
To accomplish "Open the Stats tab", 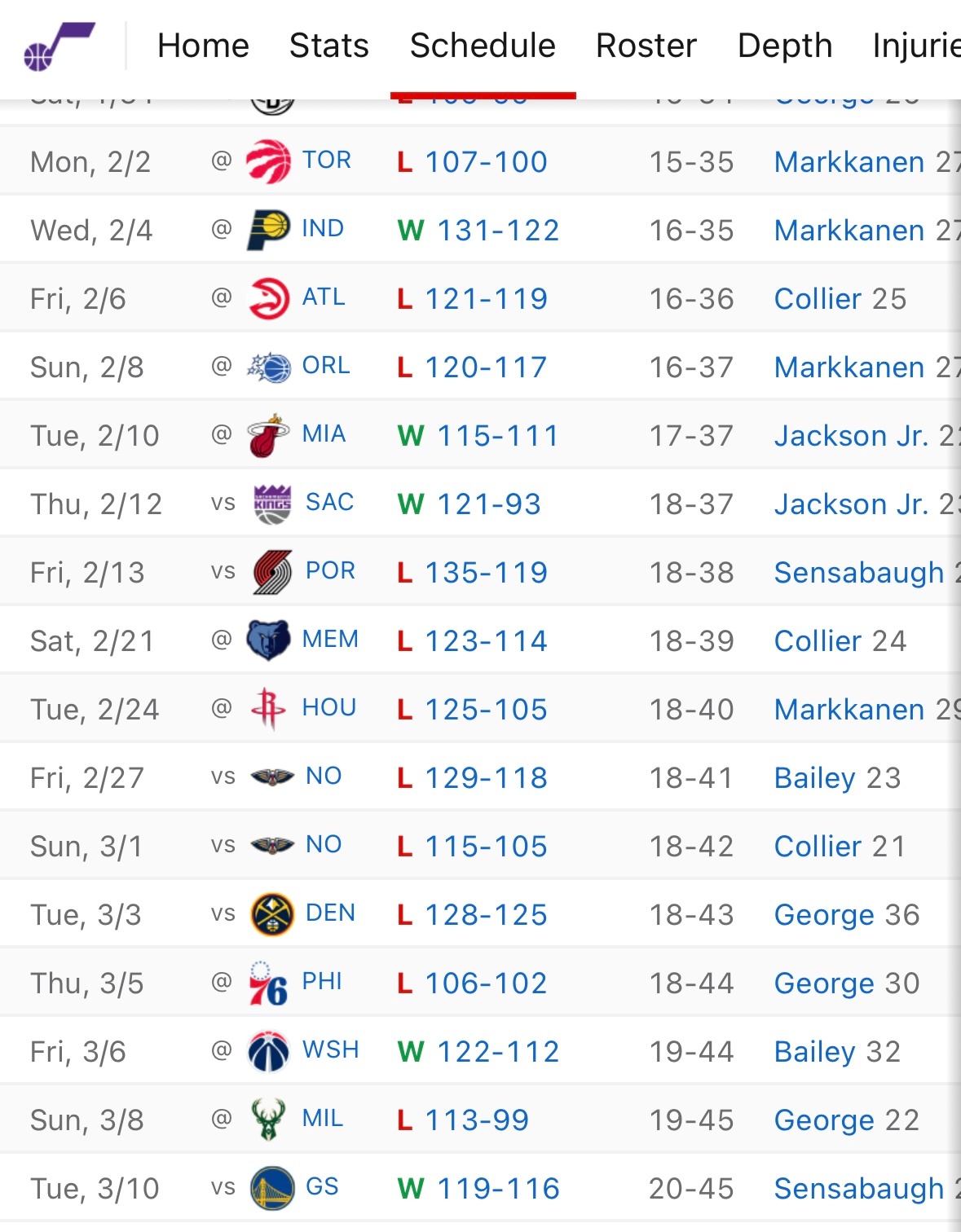I will pyautogui.click(x=329, y=46).
